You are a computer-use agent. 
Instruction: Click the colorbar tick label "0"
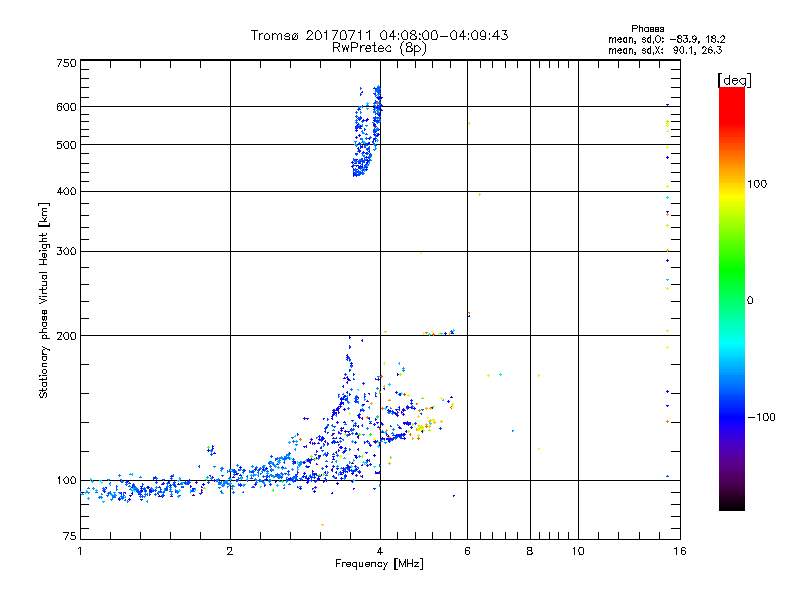coord(750,301)
